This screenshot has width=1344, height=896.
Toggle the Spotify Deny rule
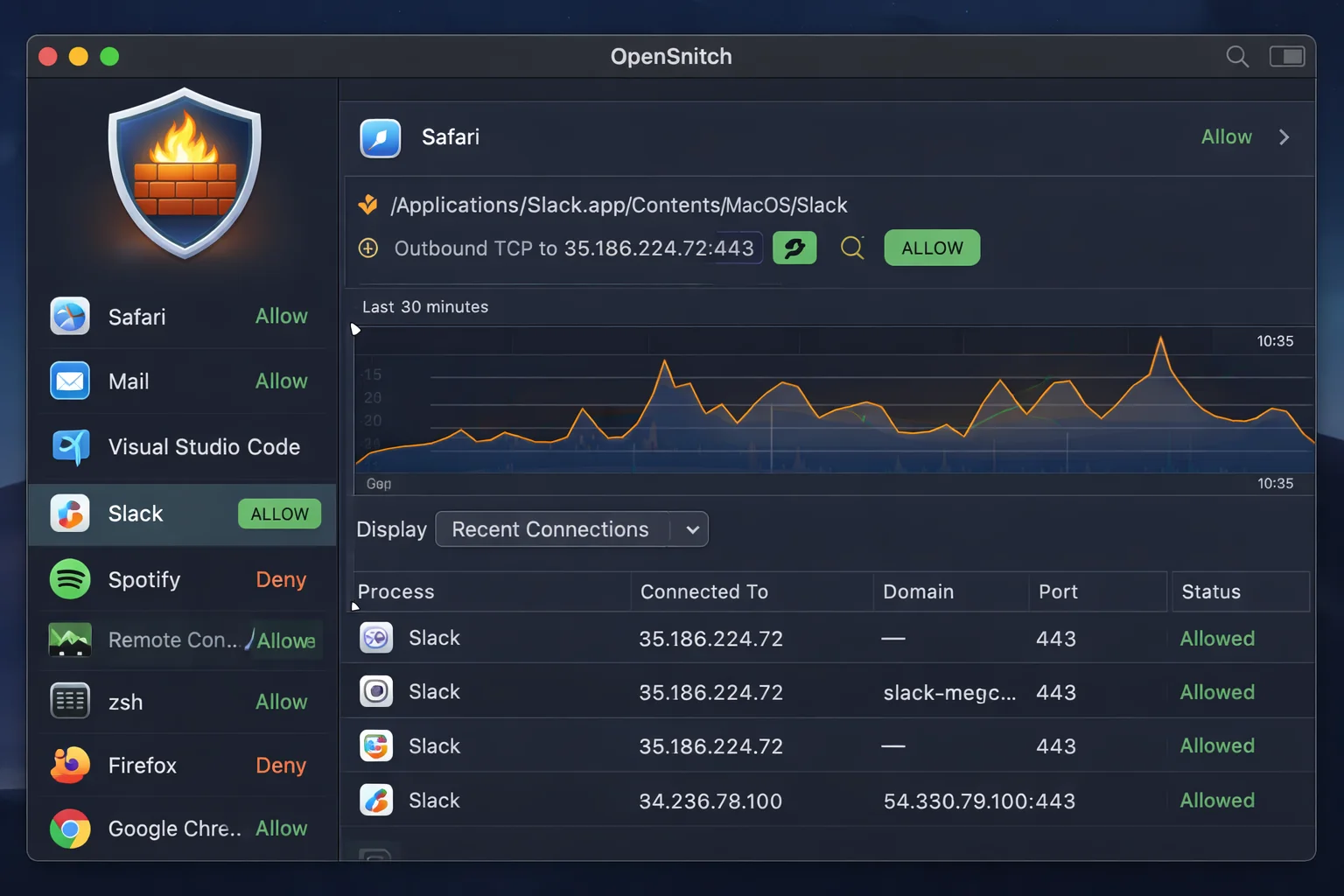click(281, 579)
